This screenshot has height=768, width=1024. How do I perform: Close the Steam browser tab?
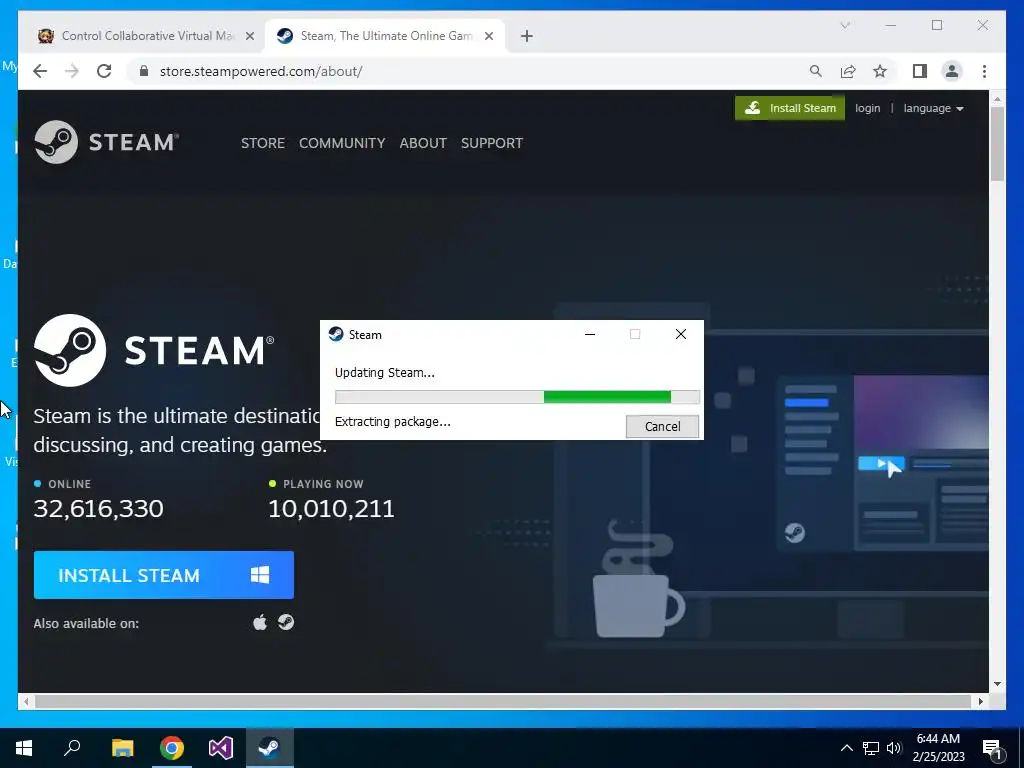[488, 36]
